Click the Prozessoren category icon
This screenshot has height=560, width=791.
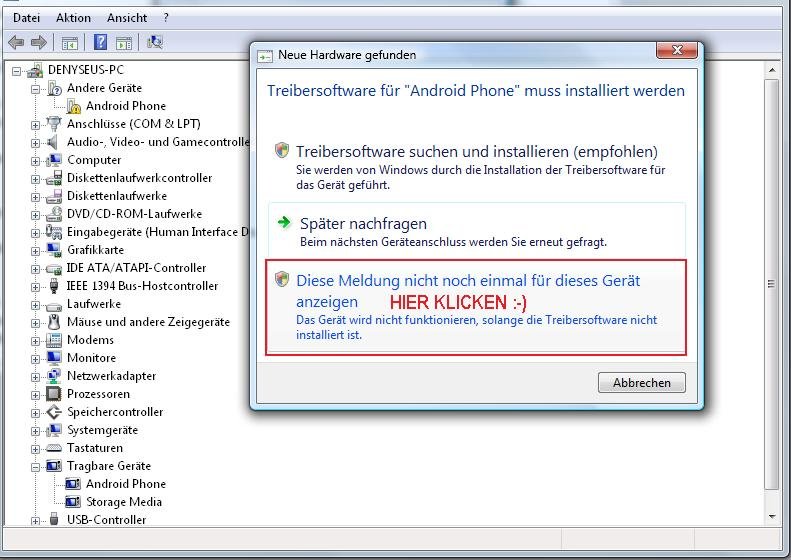54,394
